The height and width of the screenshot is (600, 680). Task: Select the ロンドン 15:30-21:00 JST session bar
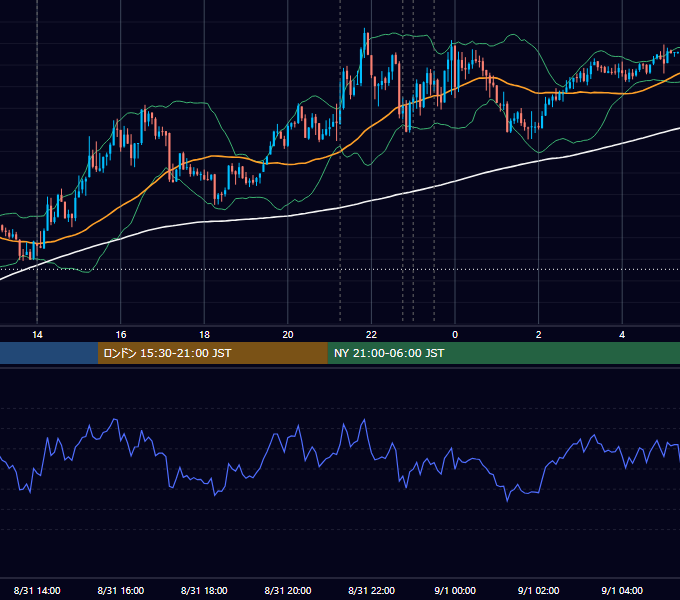(212, 353)
